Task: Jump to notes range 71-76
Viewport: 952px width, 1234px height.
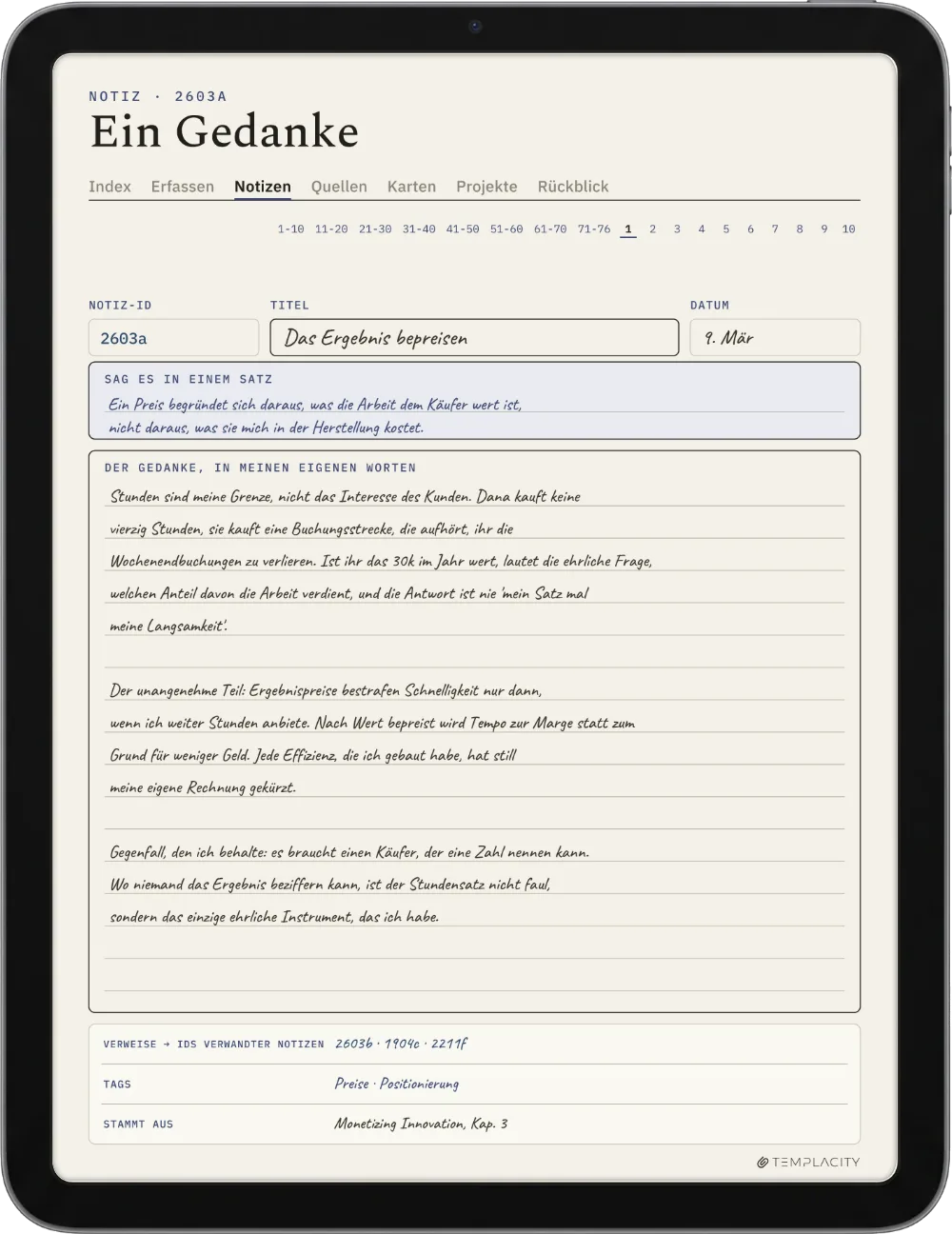Action: coord(594,229)
